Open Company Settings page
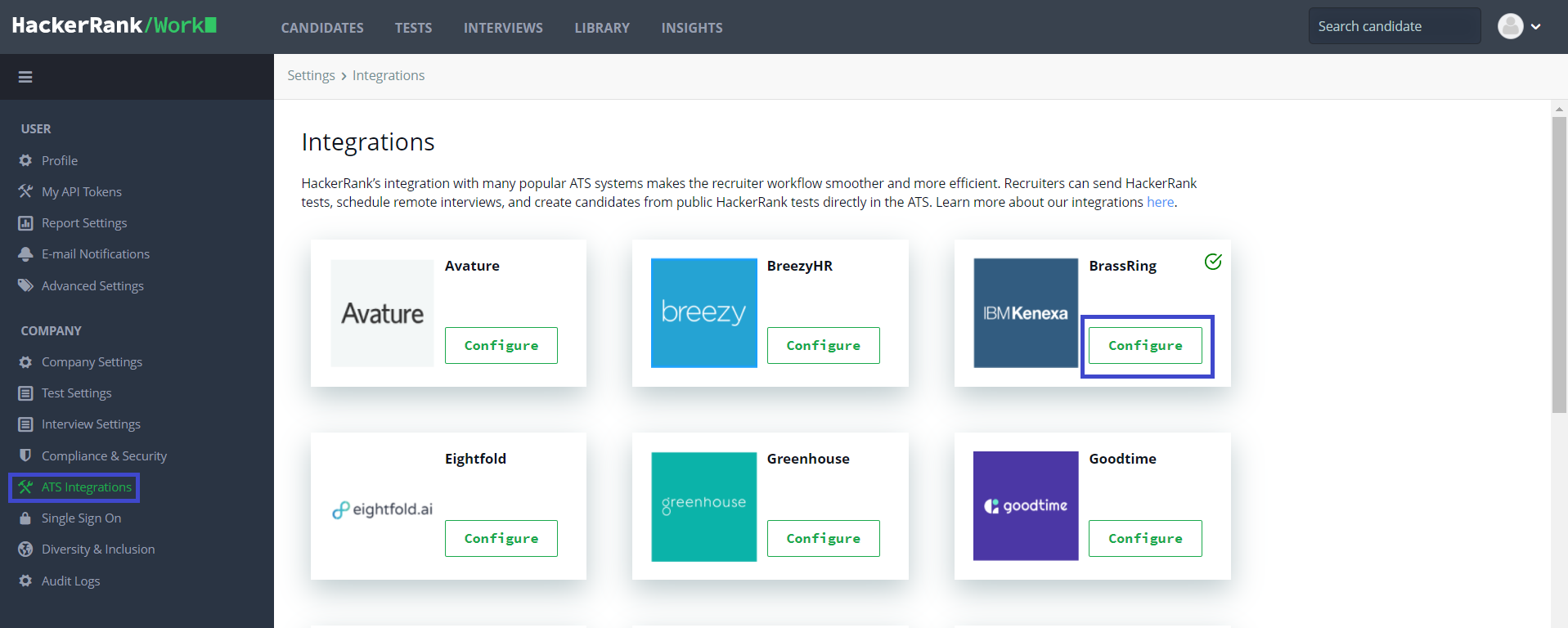Image resolution: width=1568 pixels, height=628 pixels. [x=92, y=362]
